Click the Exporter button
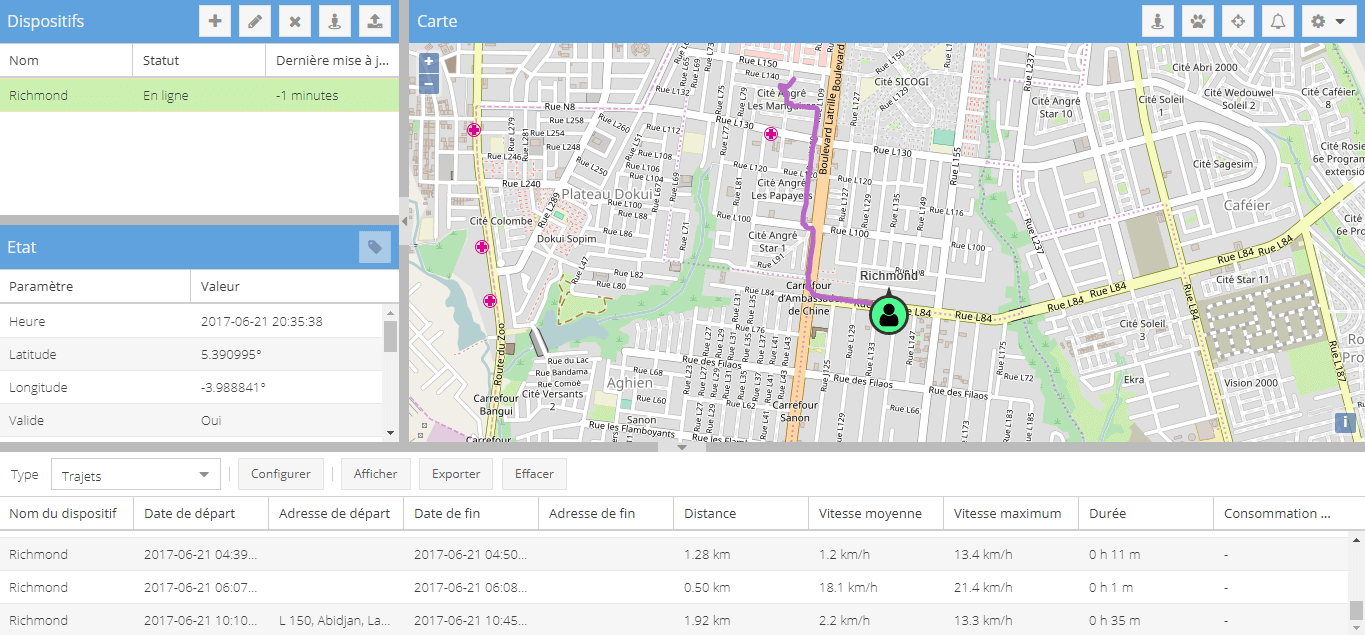This screenshot has width=1365, height=635. pos(455,474)
